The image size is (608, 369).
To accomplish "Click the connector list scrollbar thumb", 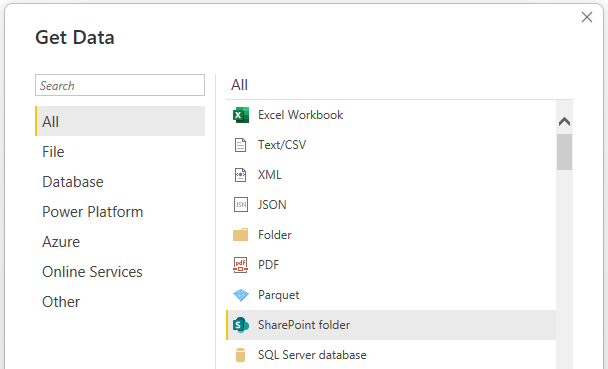I will coord(564,152).
